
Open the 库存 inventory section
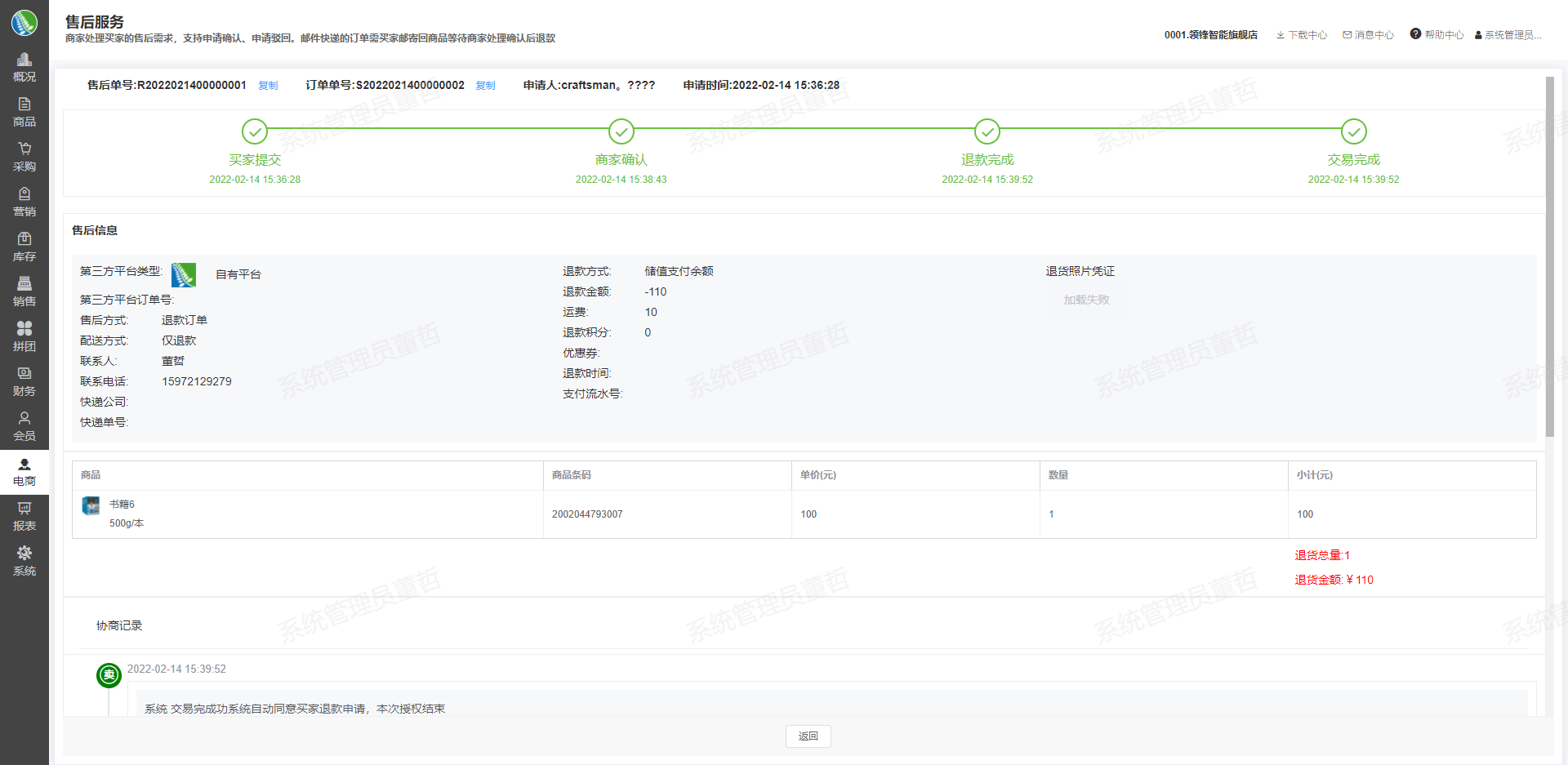24,247
